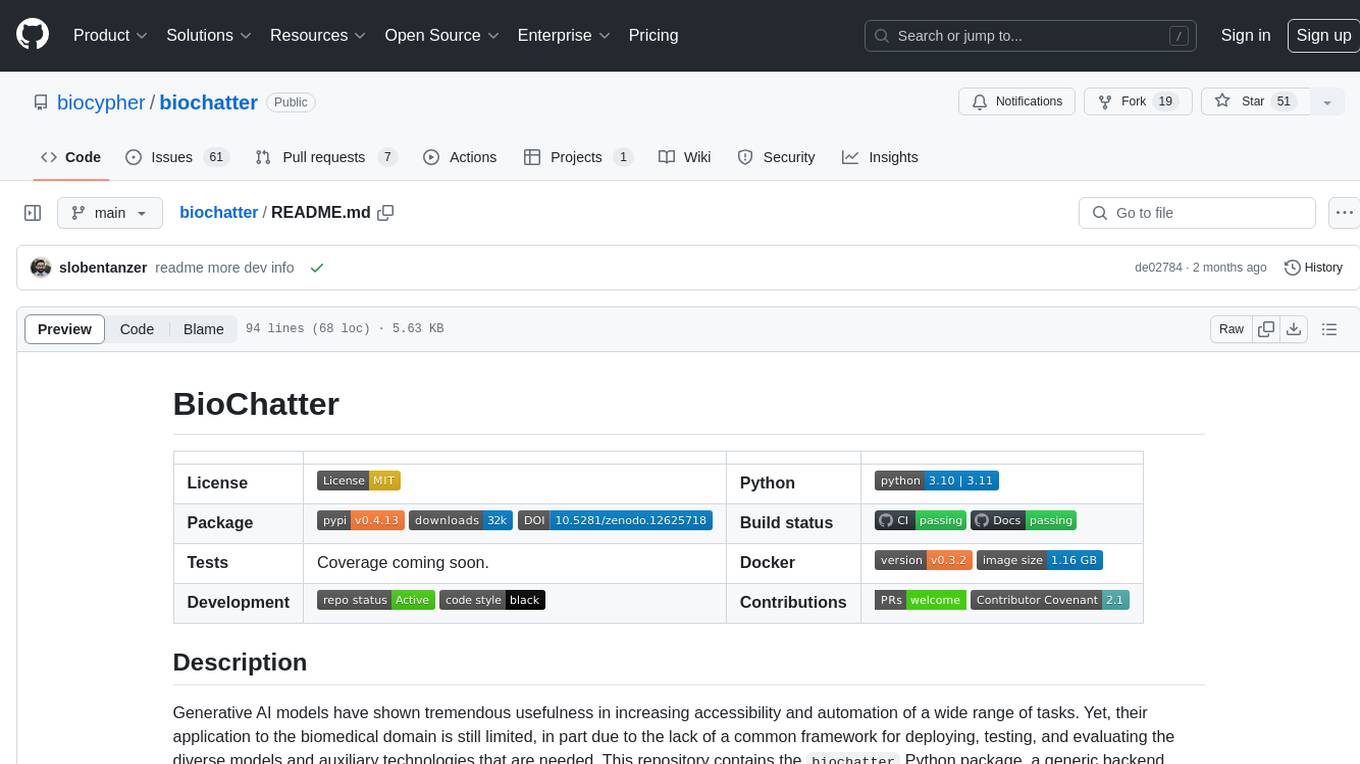
Task: Expand the Enterprise menu
Action: [x=563, y=35]
